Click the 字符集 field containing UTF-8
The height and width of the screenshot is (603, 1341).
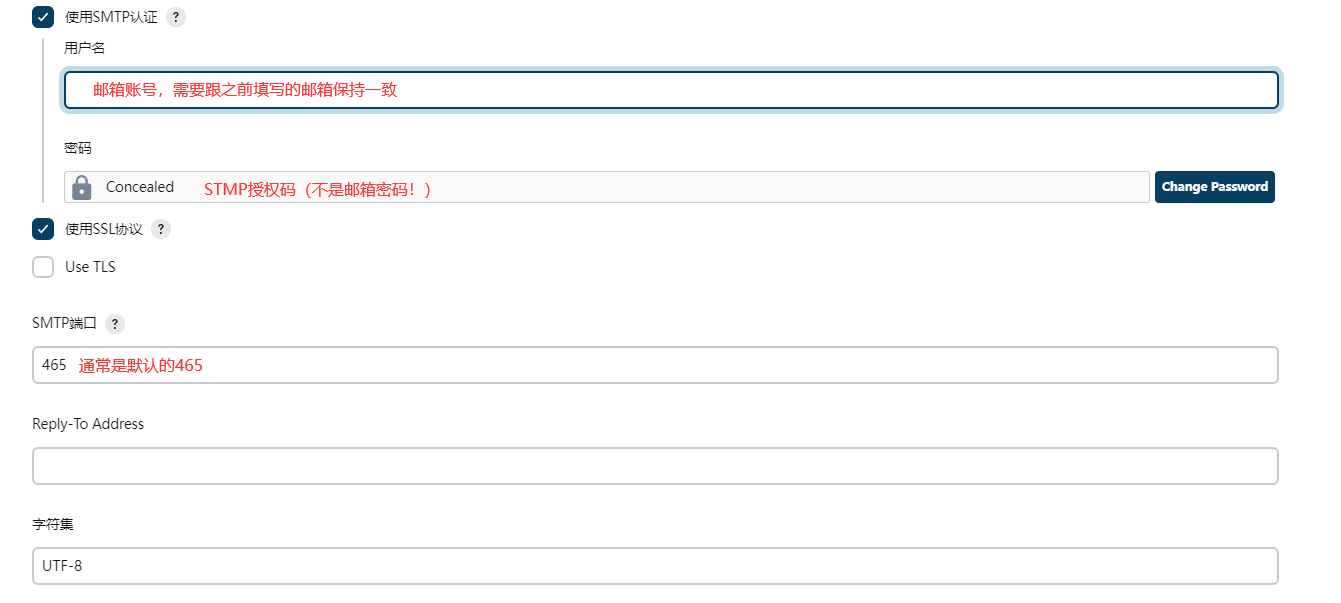point(655,566)
